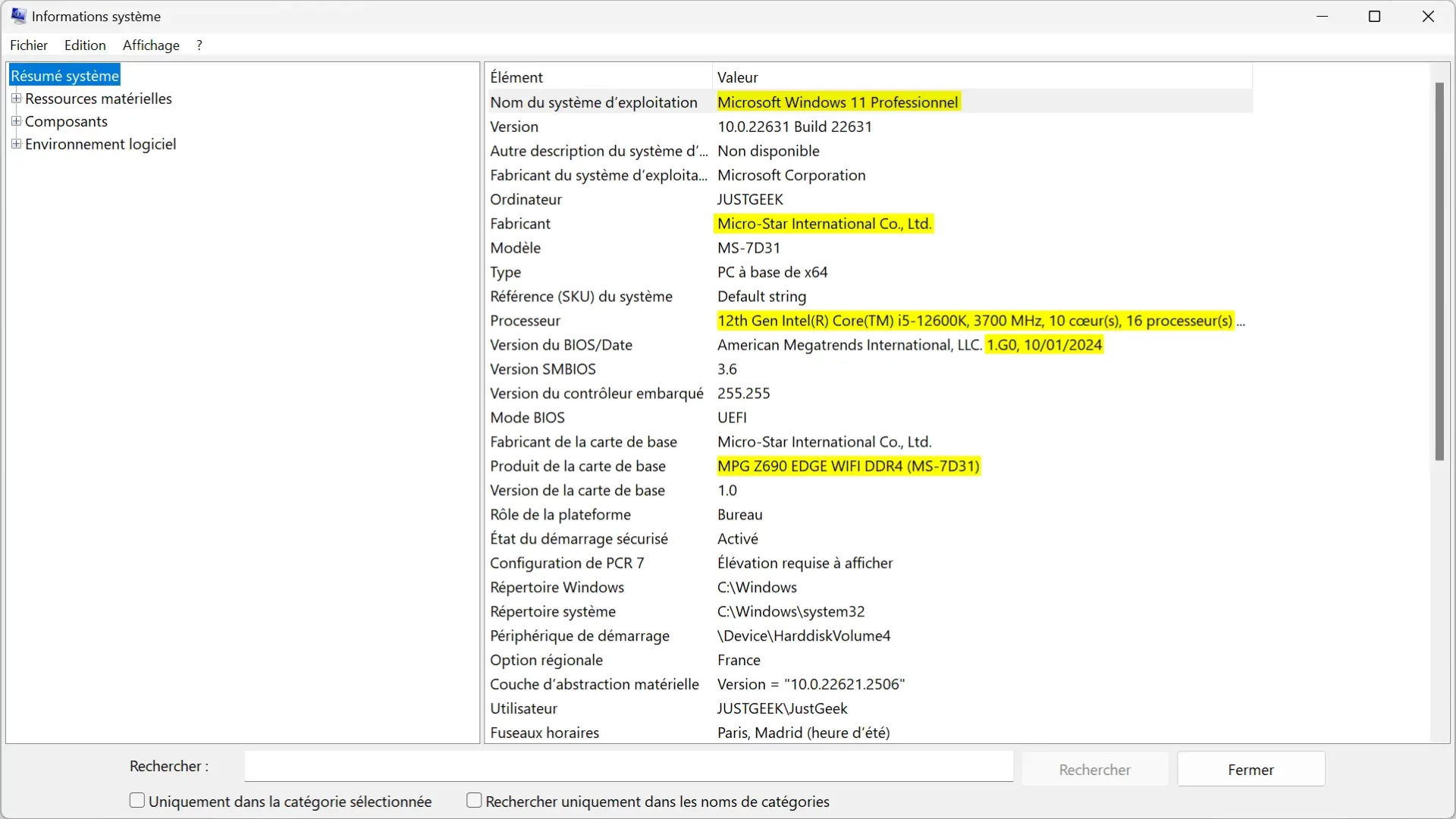Select the Composants tree label

[x=67, y=121]
